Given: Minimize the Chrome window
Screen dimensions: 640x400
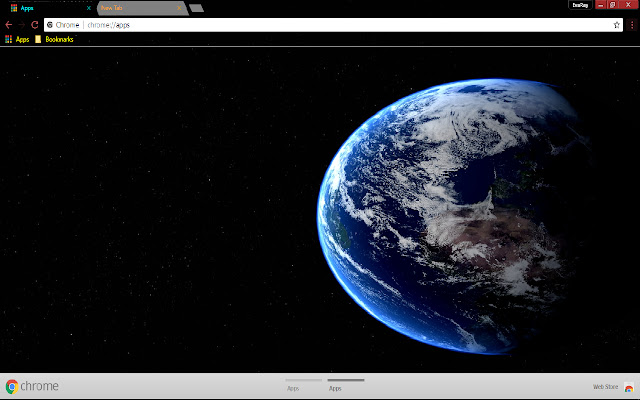Looking at the screenshot, I should [600, 5].
